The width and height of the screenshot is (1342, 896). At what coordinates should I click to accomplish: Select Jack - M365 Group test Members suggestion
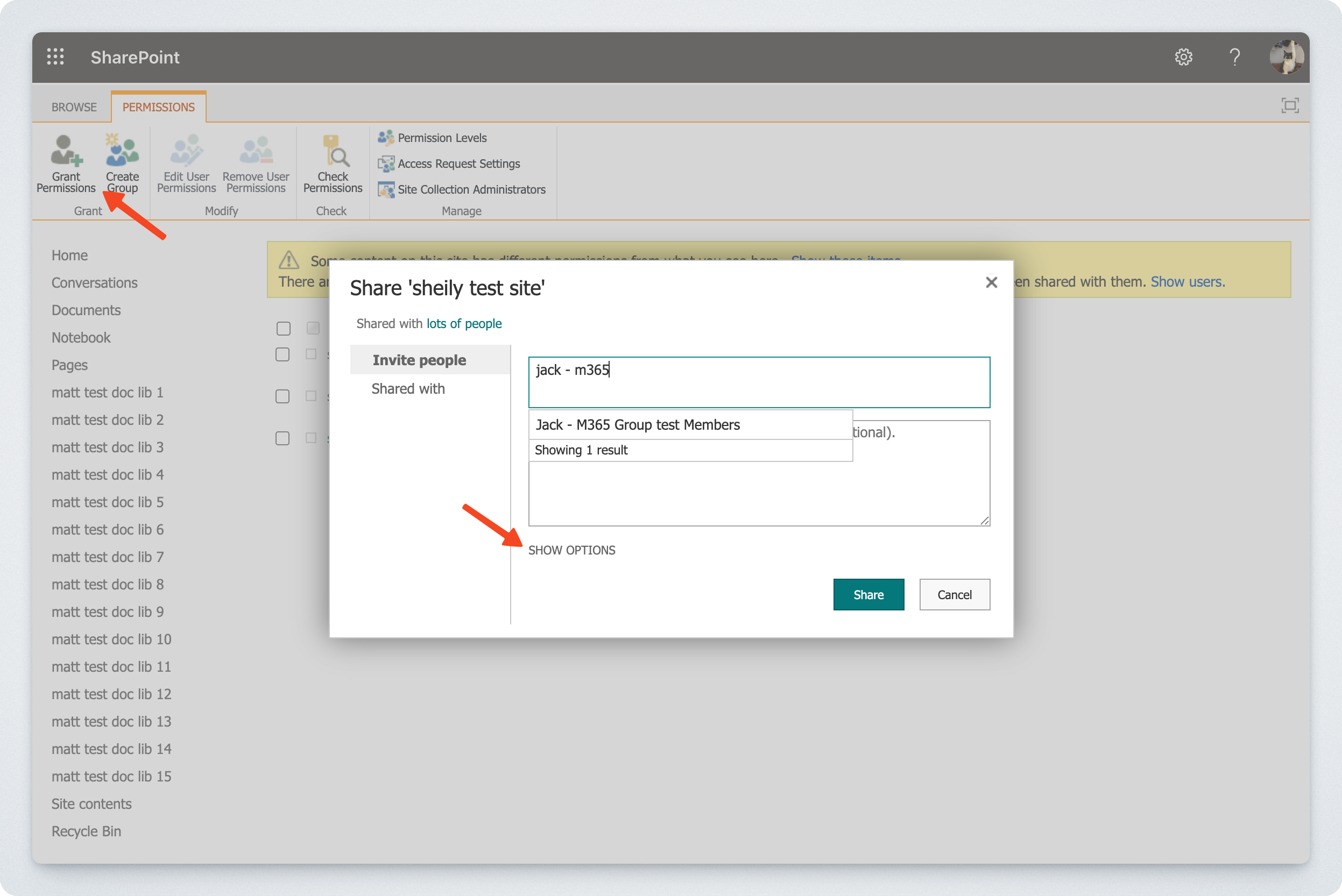pos(637,424)
